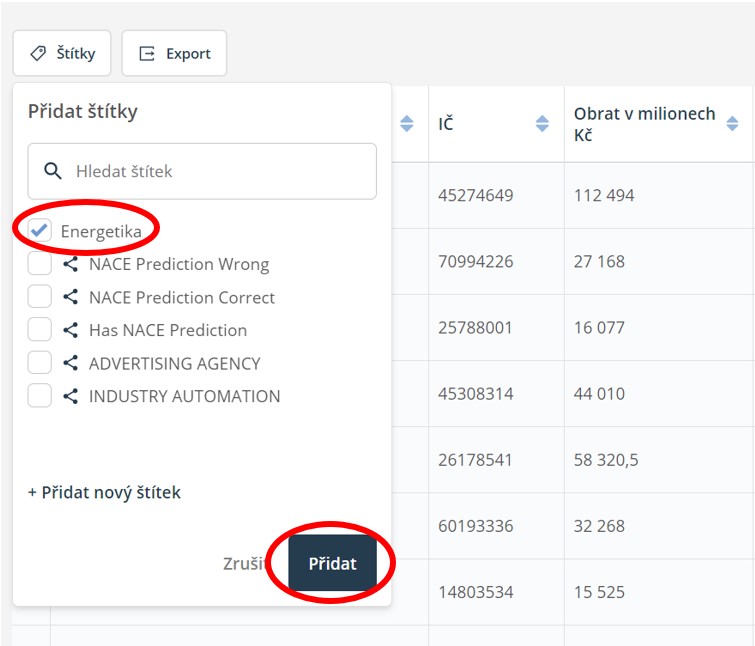Select IČ cell 45274649

(476, 195)
